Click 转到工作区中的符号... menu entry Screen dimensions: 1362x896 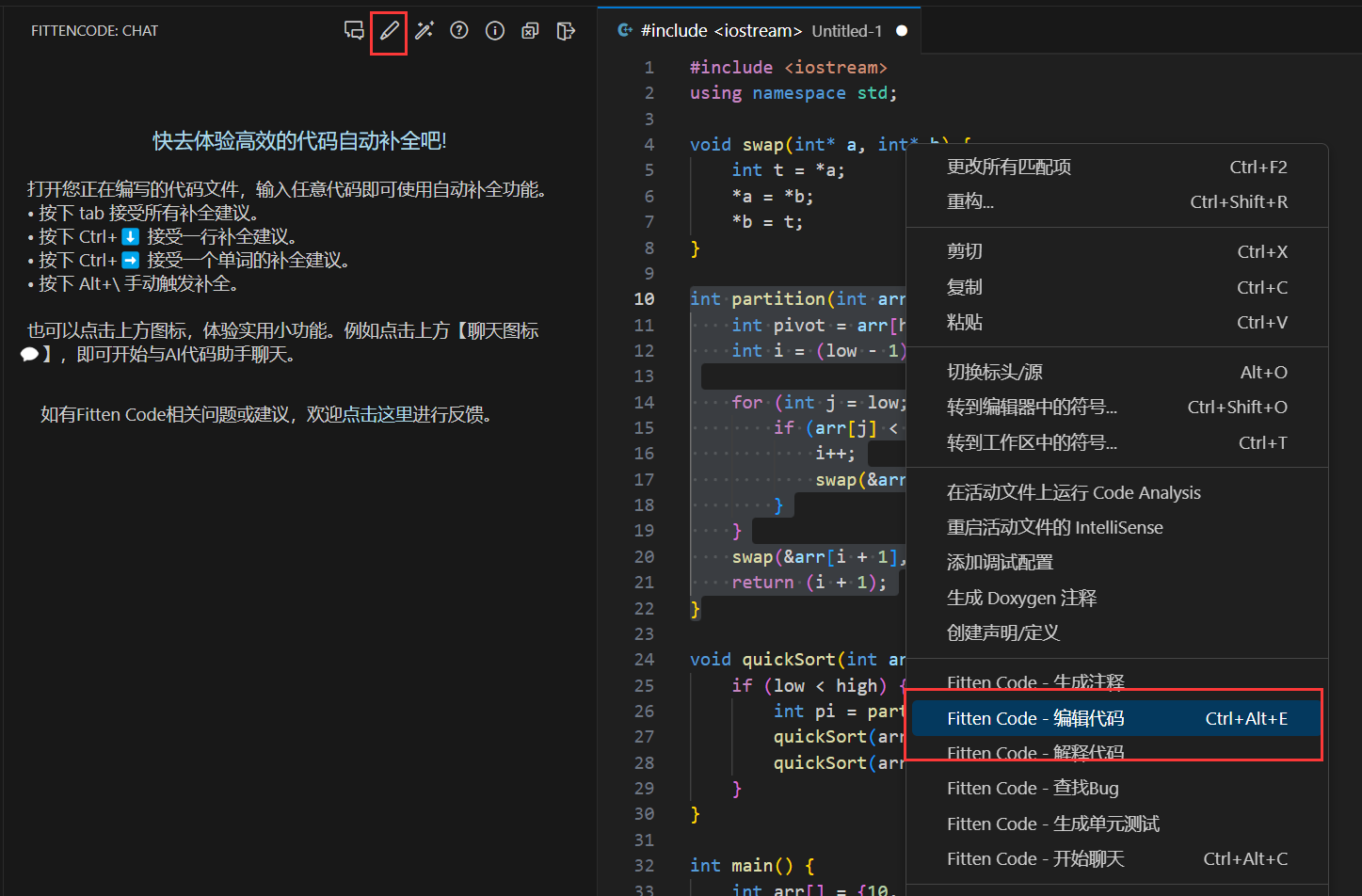(1117, 443)
